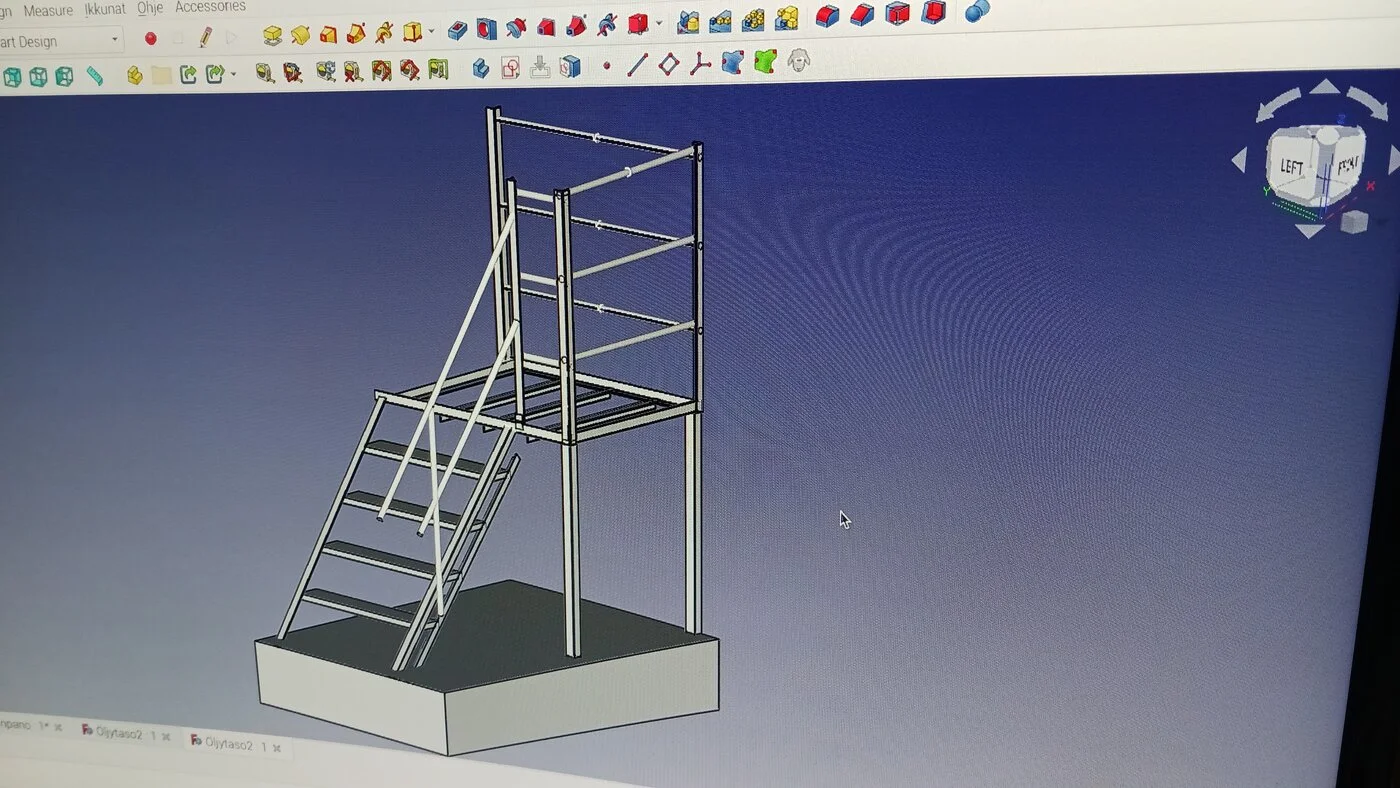Expand the subtractive primitive dropdown arrow
Image resolution: width=1400 pixels, height=788 pixels.
click(658, 23)
